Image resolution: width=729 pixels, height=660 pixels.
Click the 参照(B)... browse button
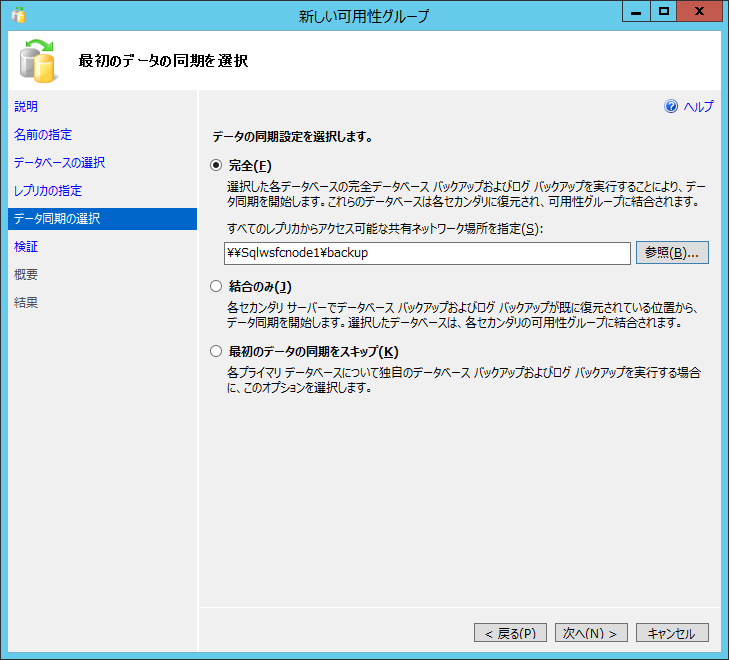[672, 253]
